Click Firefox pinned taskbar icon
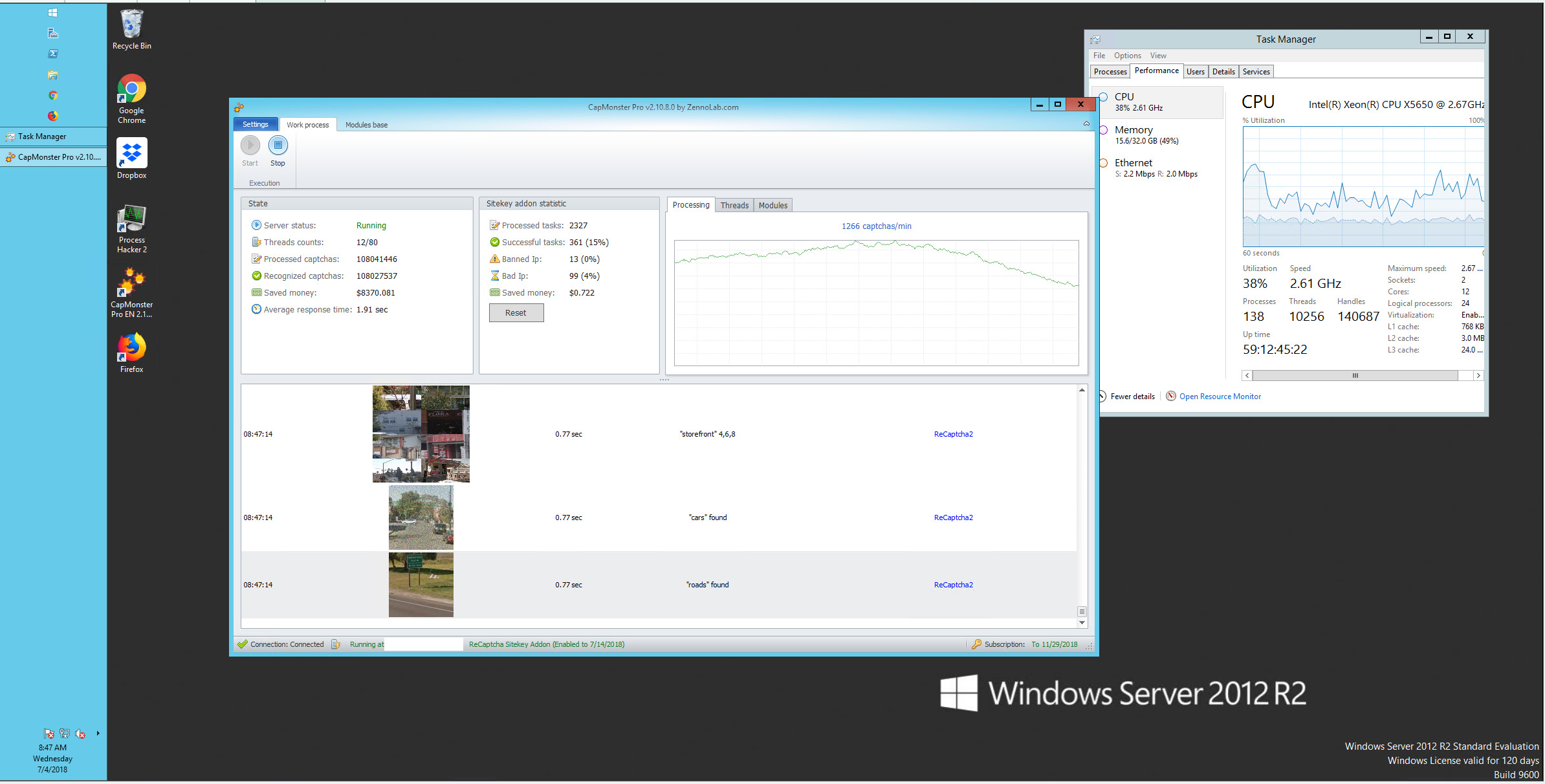The height and width of the screenshot is (784, 1545). pos(53,116)
